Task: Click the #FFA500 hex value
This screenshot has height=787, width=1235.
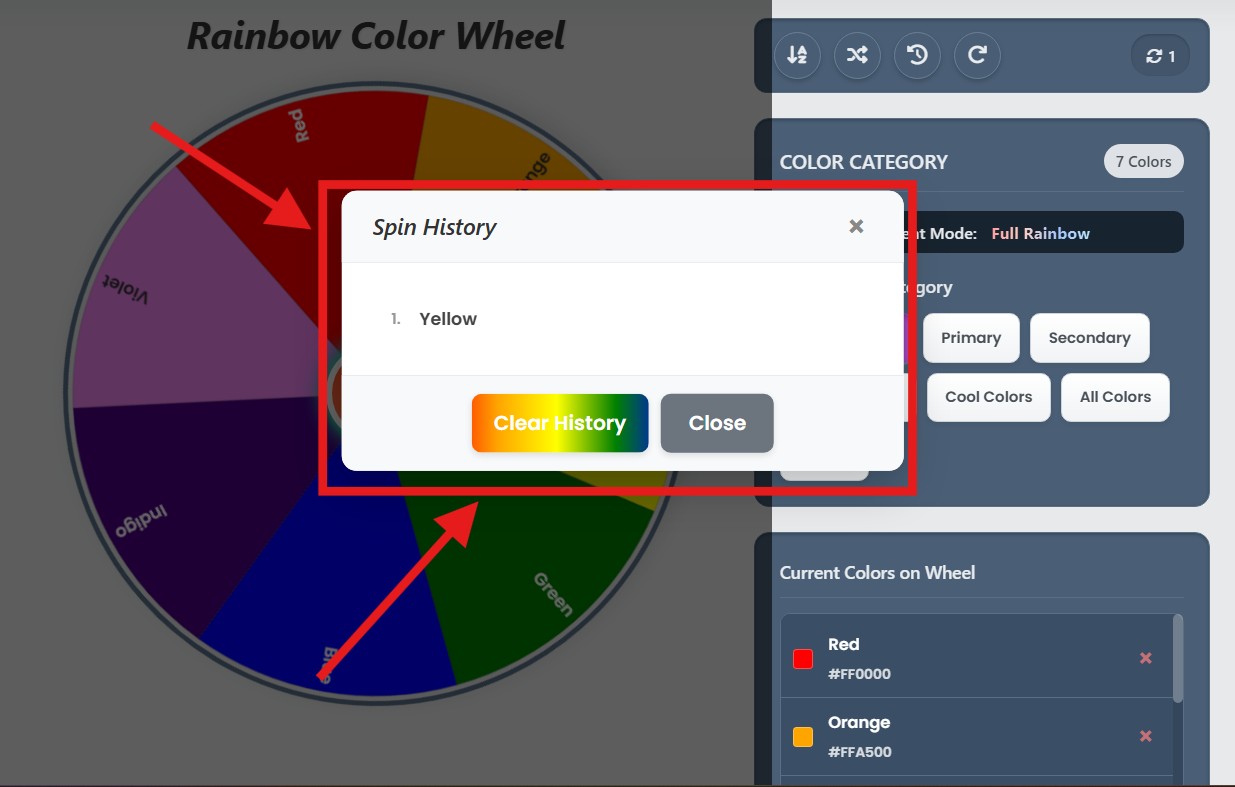Action: click(x=859, y=752)
